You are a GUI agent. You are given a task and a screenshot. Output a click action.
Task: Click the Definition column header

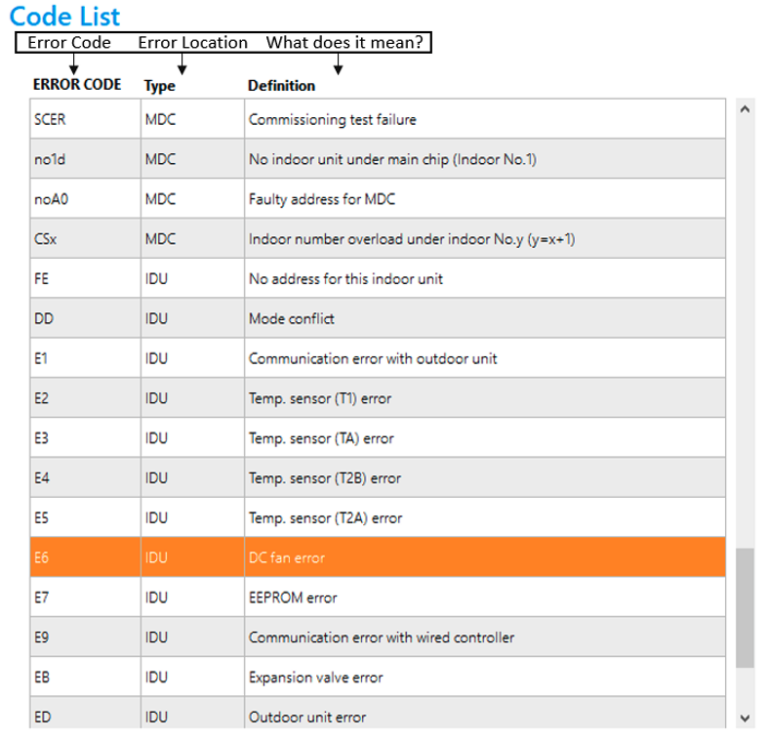pos(281,86)
